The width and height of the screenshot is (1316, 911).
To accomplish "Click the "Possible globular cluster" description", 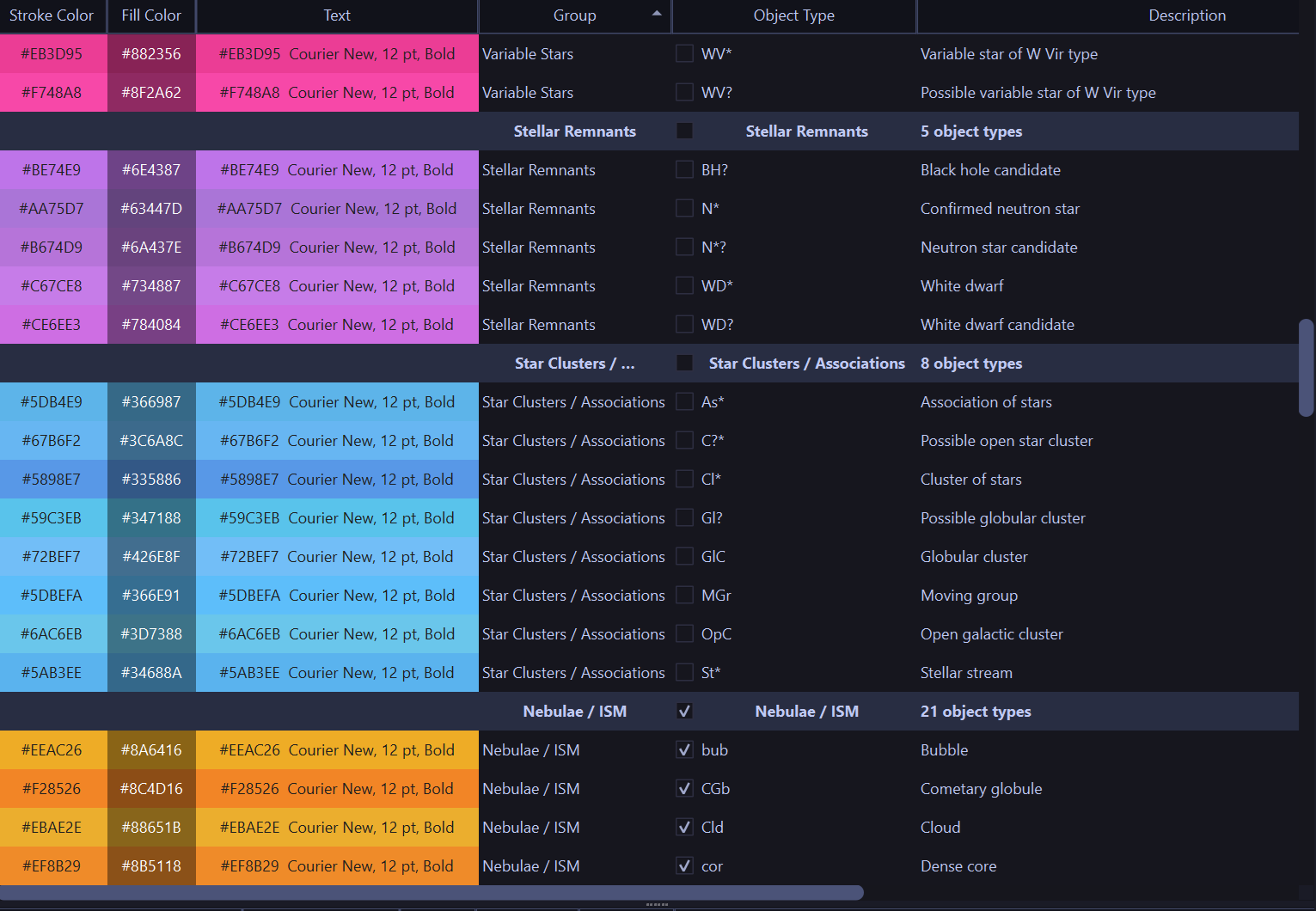I will pyautogui.click(x=1003, y=517).
